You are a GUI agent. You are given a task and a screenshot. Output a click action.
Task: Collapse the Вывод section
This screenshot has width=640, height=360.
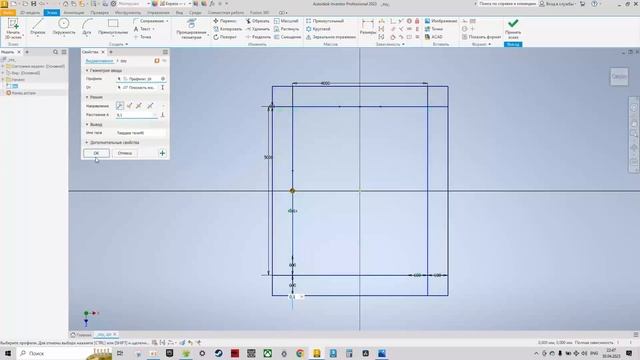[x=87, y=124]
